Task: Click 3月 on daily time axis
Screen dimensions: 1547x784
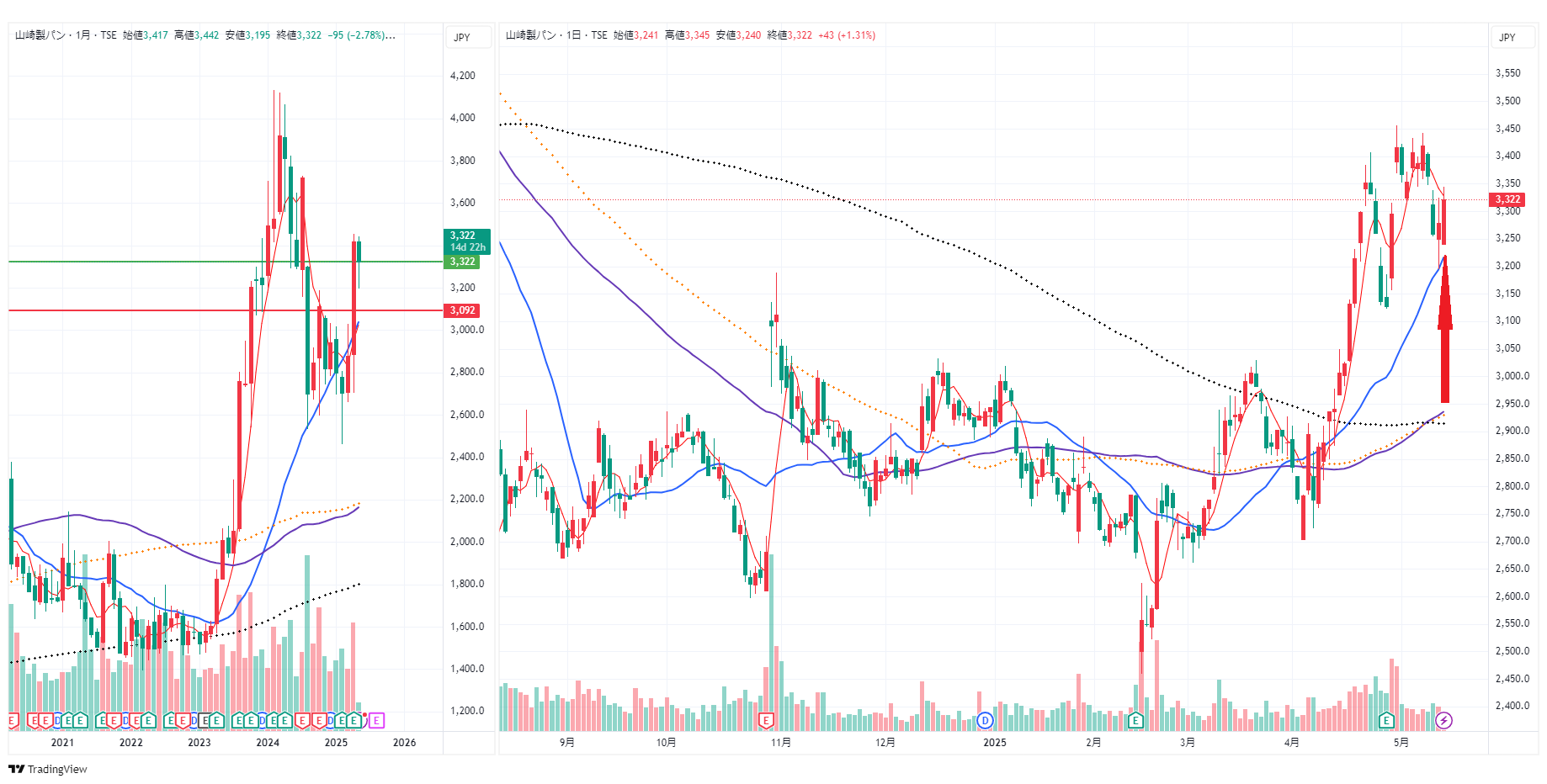Action: click(x=1188, y=742)
